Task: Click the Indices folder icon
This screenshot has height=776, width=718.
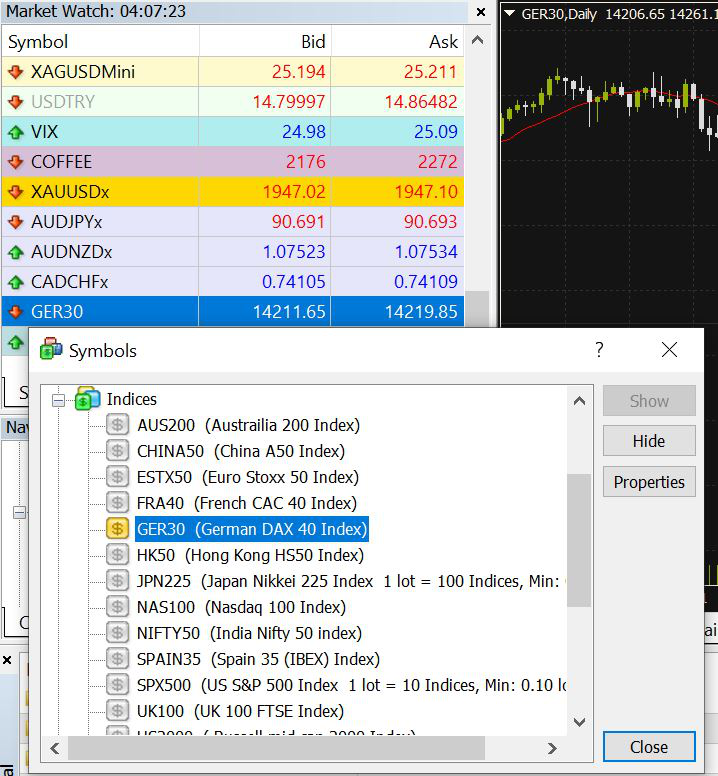Action: (87, 399)
